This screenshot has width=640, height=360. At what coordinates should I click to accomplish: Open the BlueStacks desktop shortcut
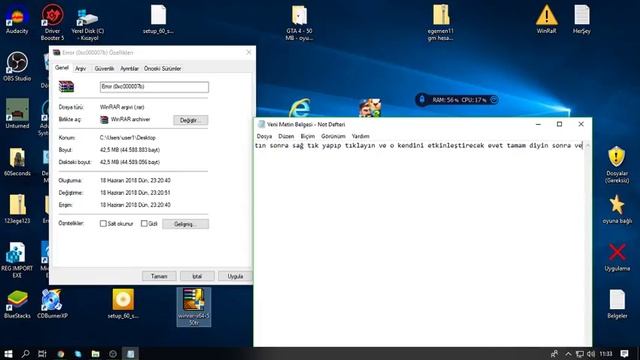pyautogui.click(x=17, y=304)
